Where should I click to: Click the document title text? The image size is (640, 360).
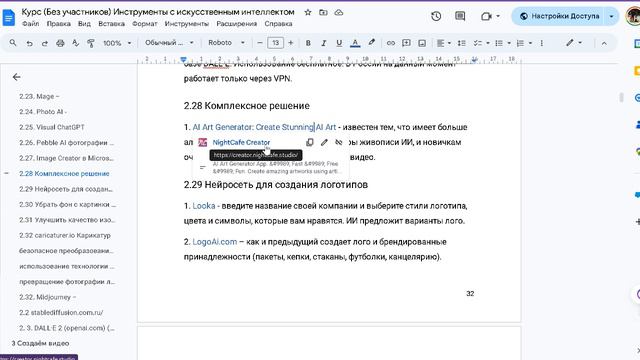(158, 12)
